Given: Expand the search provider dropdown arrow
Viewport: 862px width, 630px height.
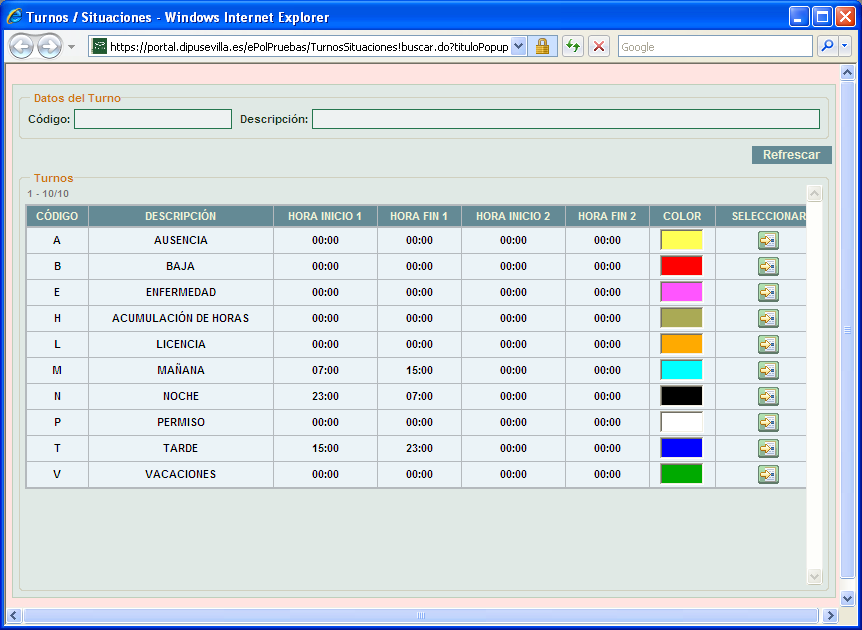Looking at the screenshot, I should pyautogui.click(x=844, y=47).
